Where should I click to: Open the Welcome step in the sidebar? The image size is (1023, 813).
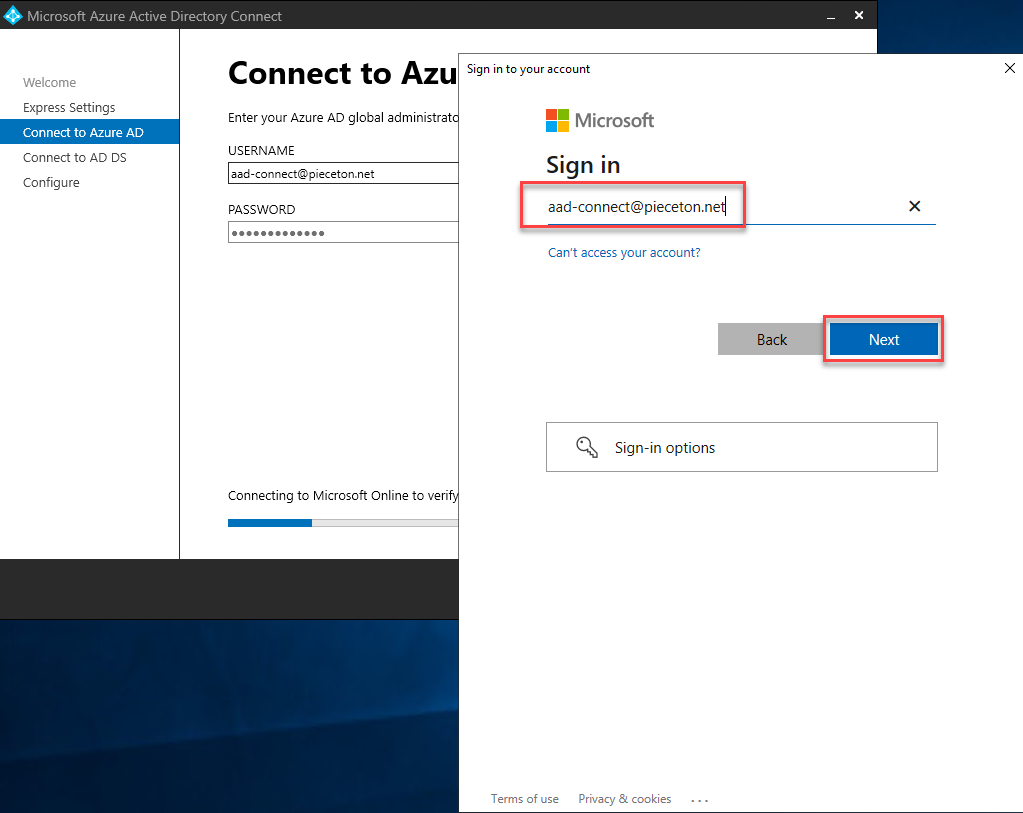tap(50, 82)
